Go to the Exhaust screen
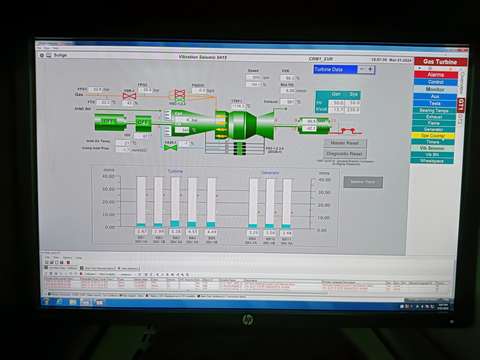Viewport: 480px width, 360px height. 434,117
